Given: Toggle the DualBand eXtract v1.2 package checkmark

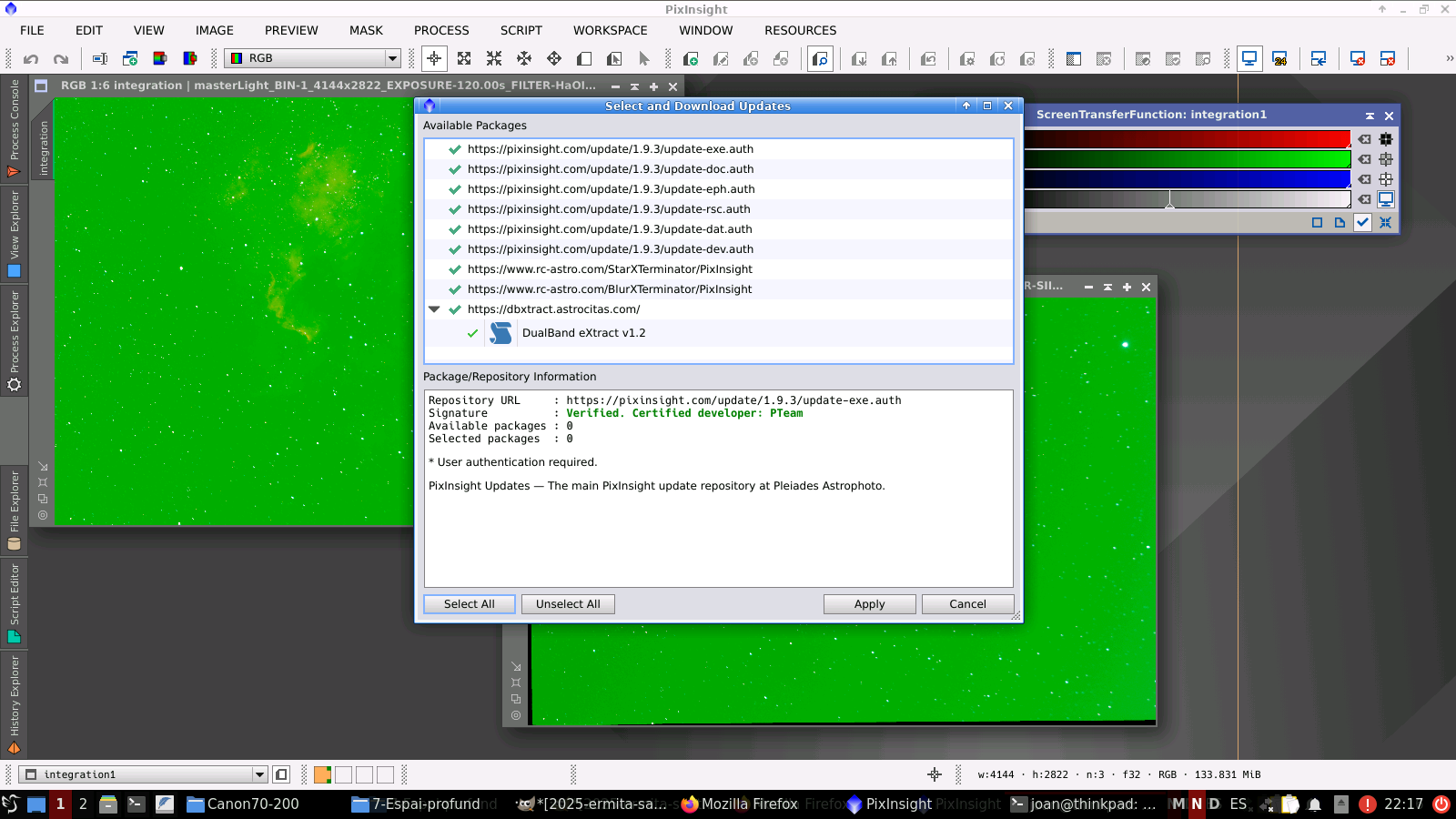Looking at the screenshot, I should (472, 333).
